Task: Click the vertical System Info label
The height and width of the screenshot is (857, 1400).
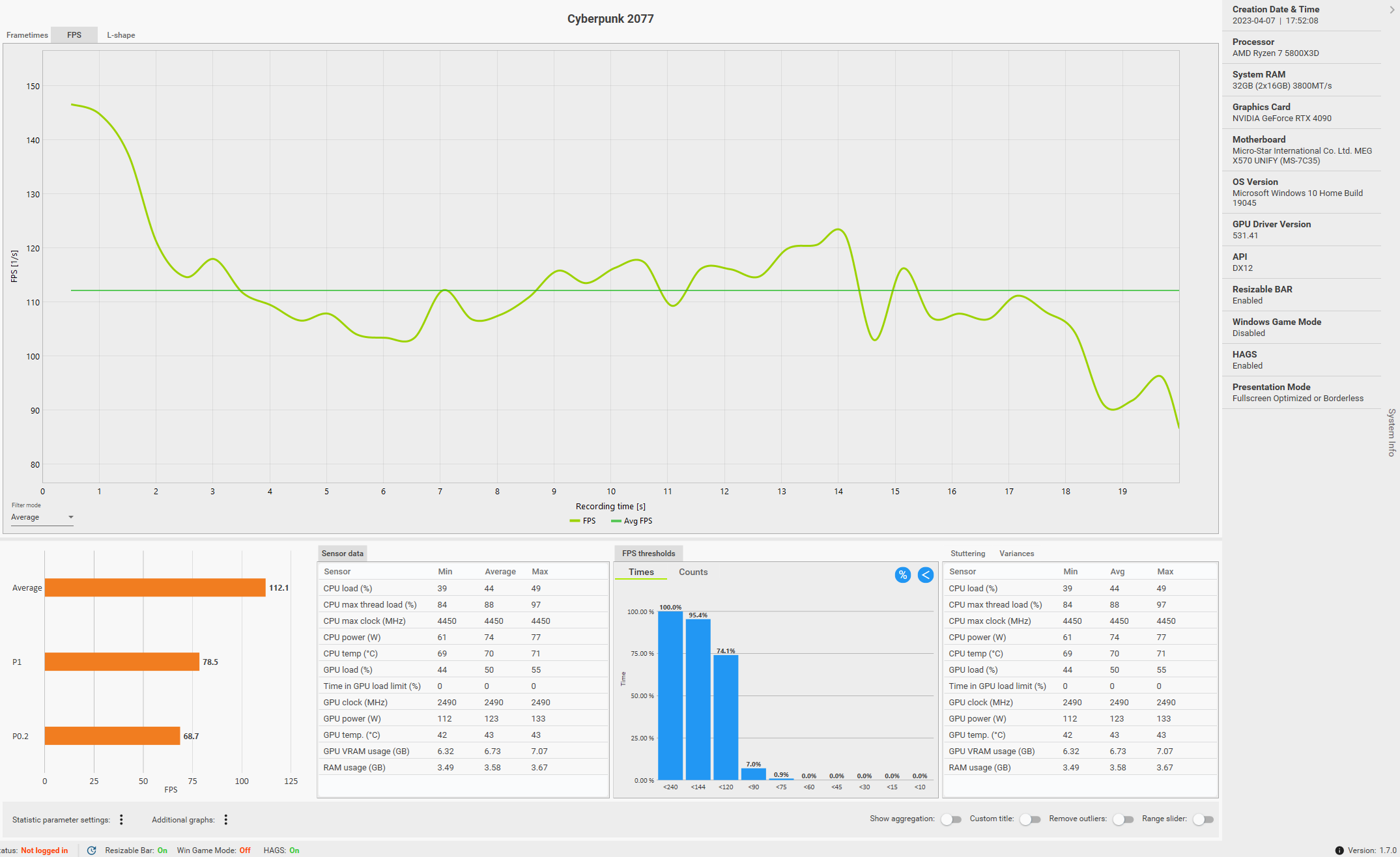Action: tap(1392, 432)
